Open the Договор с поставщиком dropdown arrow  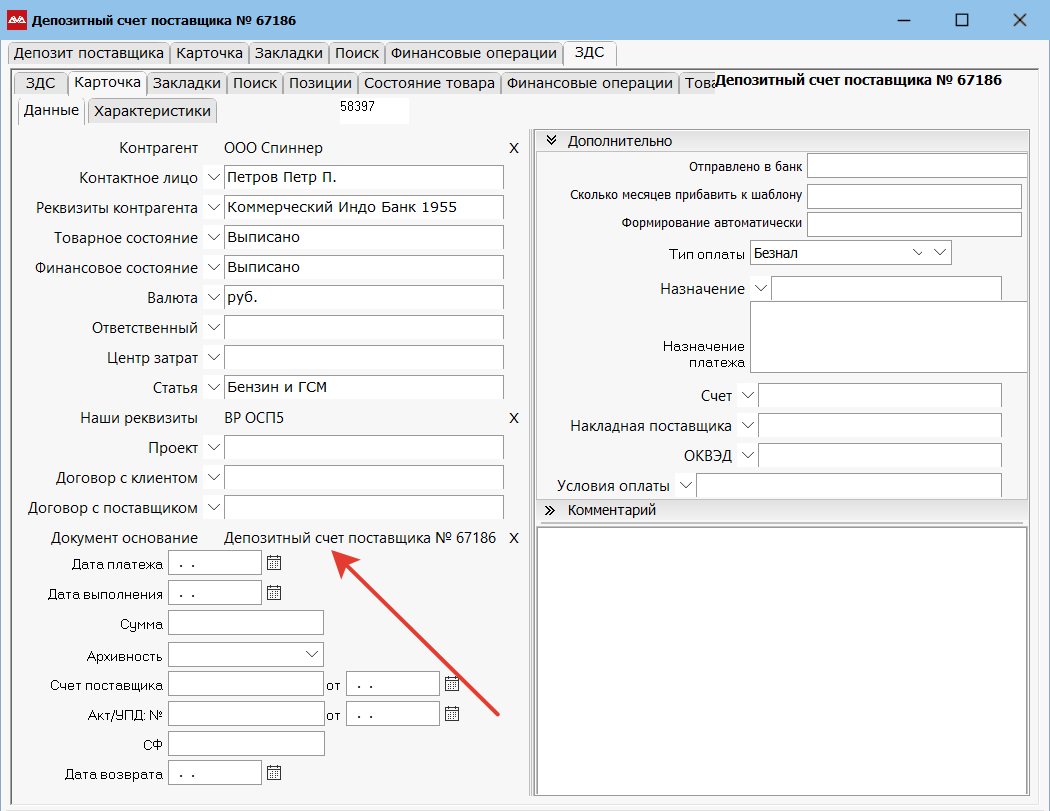pyautogui.click(x=214, y=508)
